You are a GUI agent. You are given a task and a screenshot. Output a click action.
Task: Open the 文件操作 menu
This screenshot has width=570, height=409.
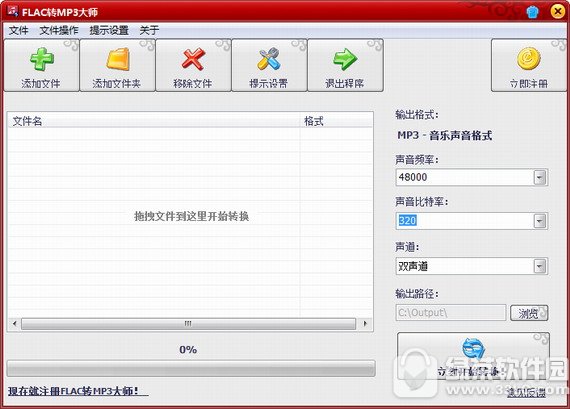(59, 30)
